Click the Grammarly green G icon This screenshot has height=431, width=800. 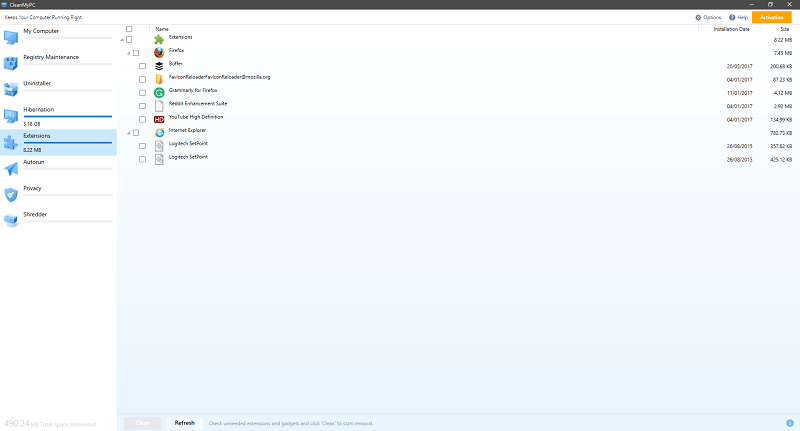click(159, 92)
